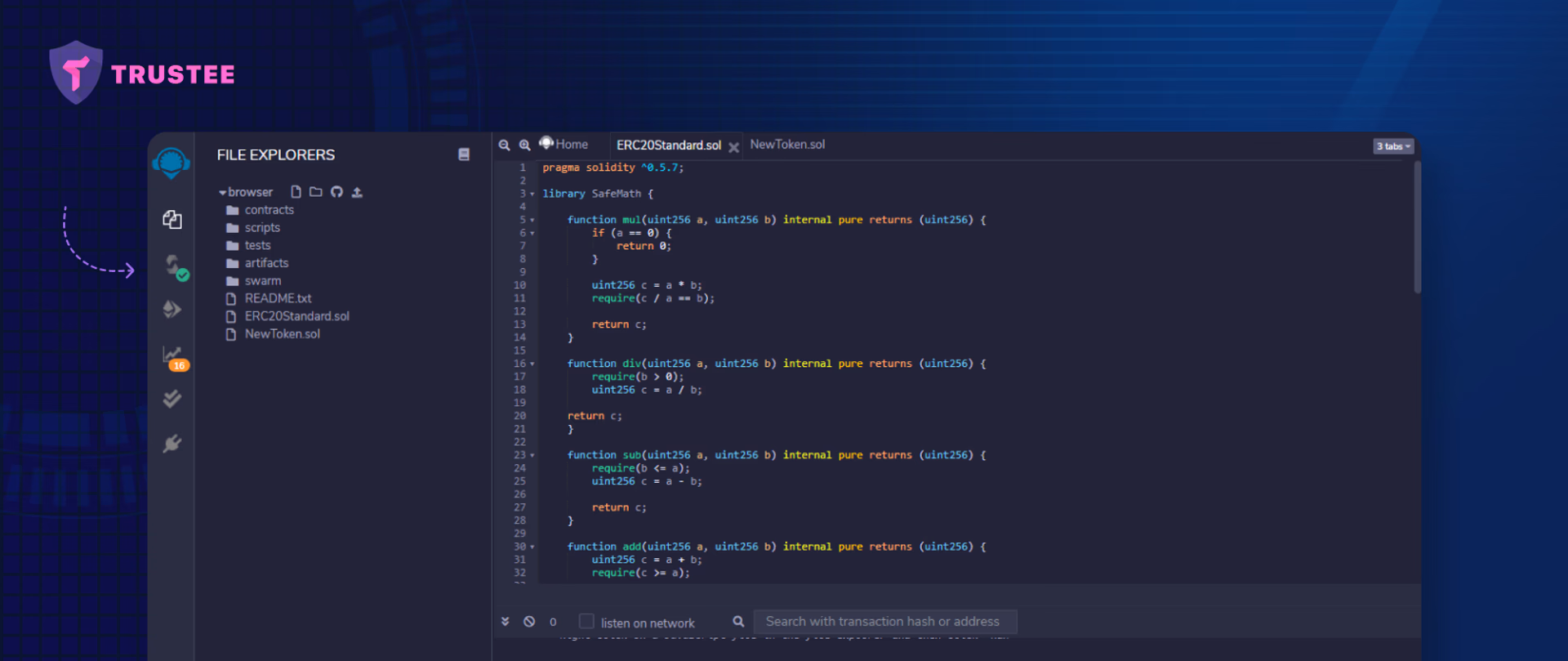Zoom in the editor font
This screenshot has width=1568, height=661.
[525, 145]
